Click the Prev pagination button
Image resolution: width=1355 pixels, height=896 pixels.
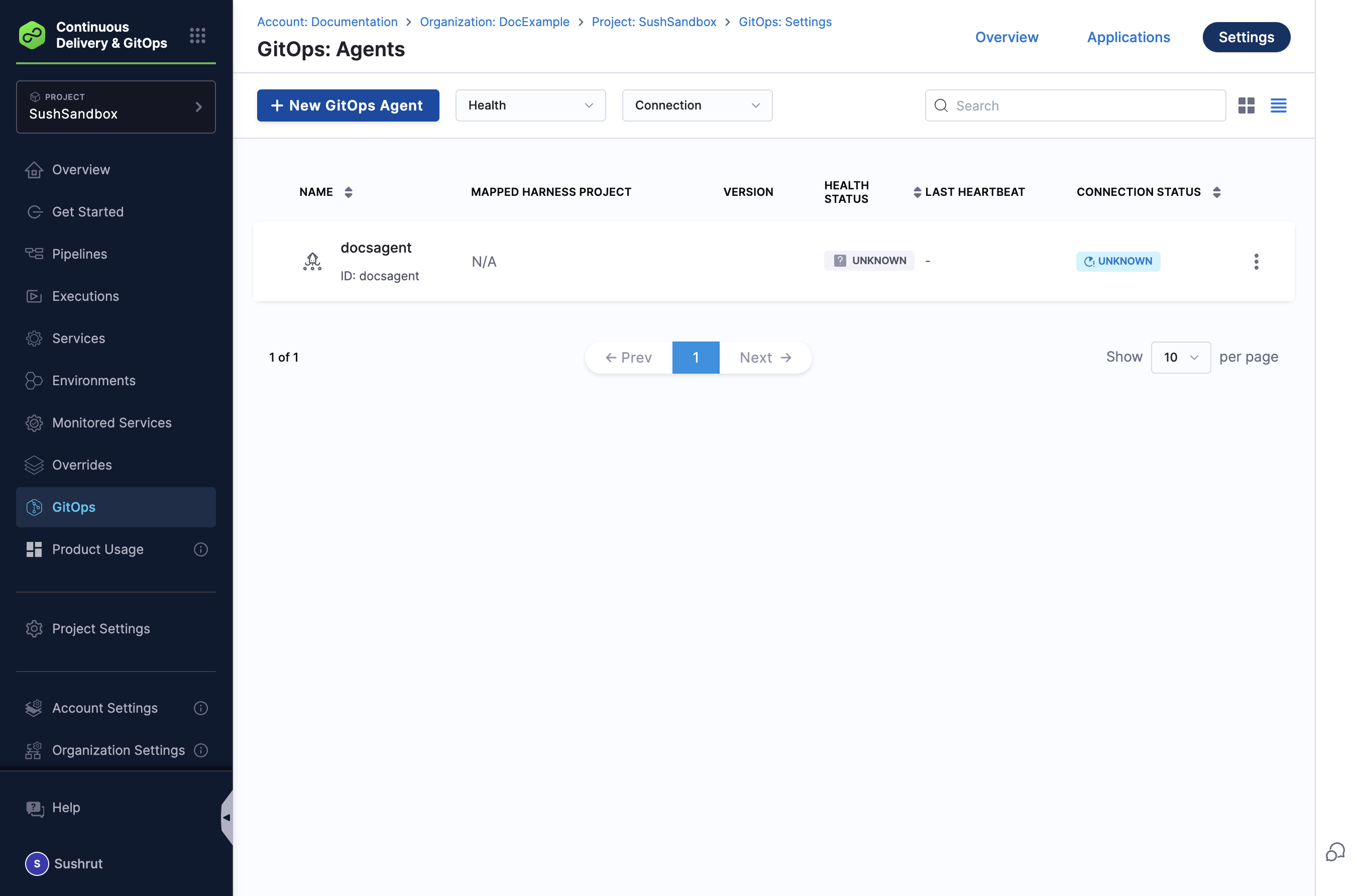(628, 358)
